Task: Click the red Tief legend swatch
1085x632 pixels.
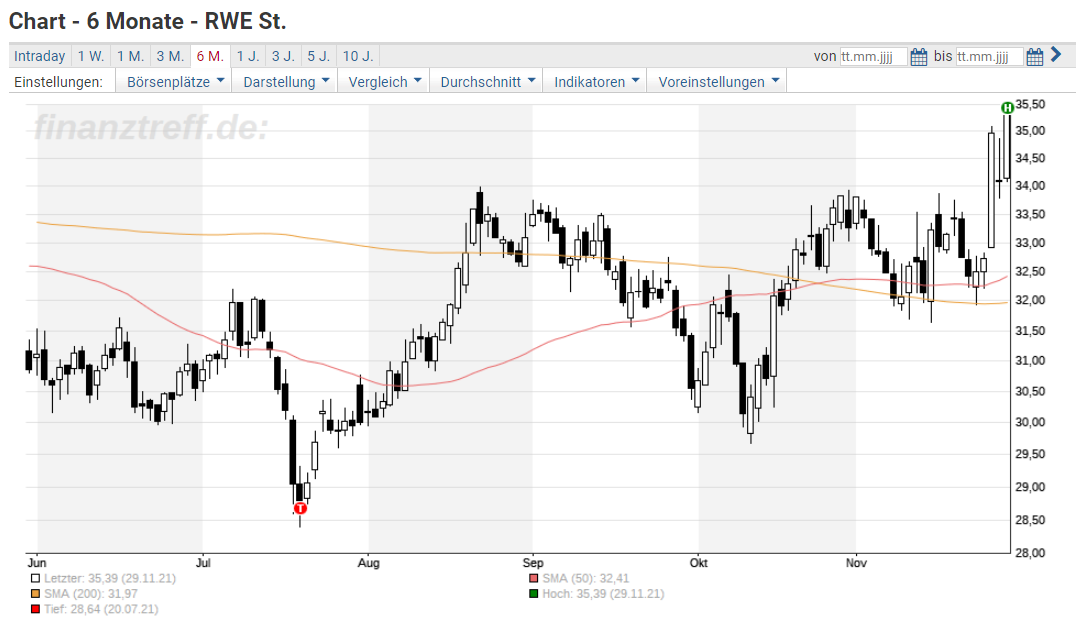Action: point(35,609)
